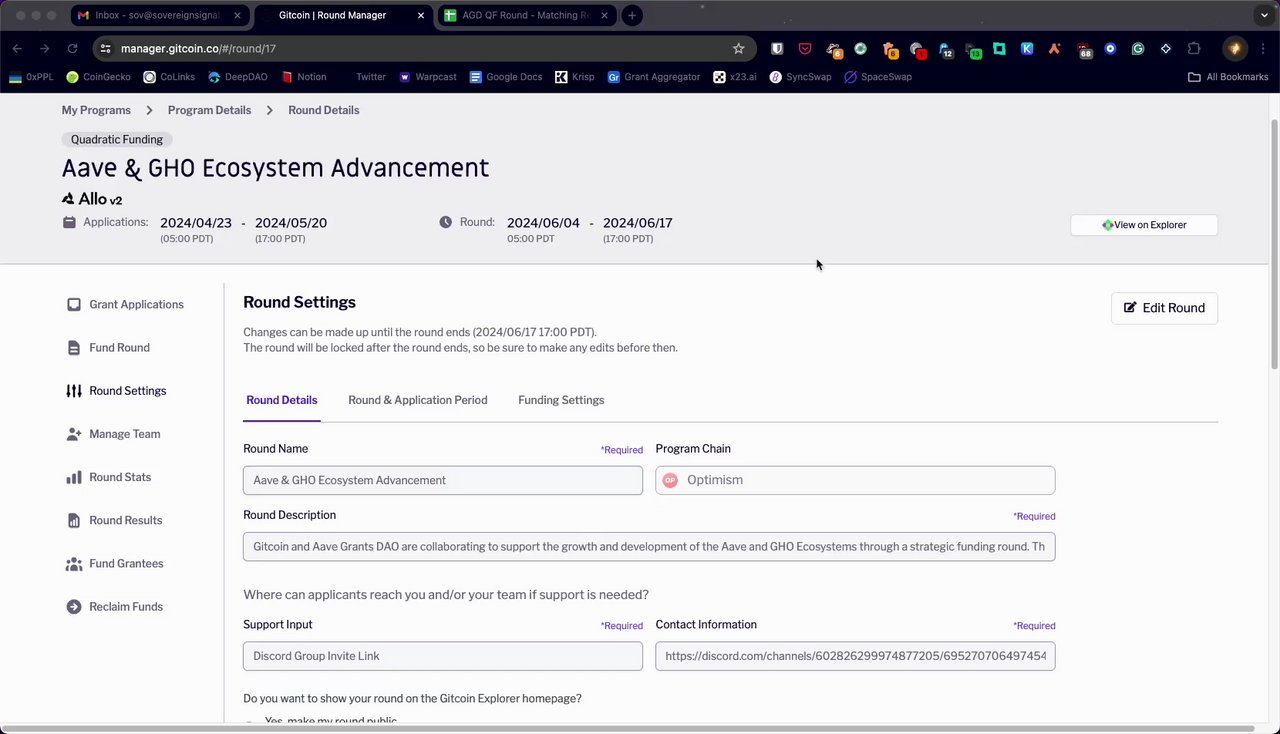The height and width of the screenshot is (734, 1280).
Task: Click the Edit Round button
Action: pyautogui.click(x=1164, y=308)
